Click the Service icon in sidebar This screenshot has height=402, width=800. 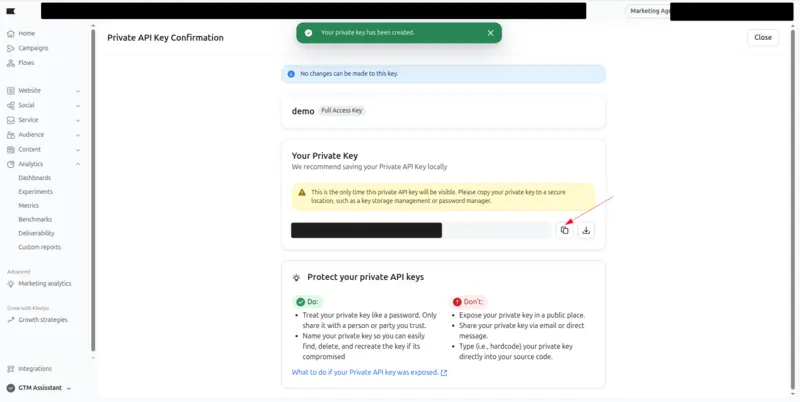point(11,120)
